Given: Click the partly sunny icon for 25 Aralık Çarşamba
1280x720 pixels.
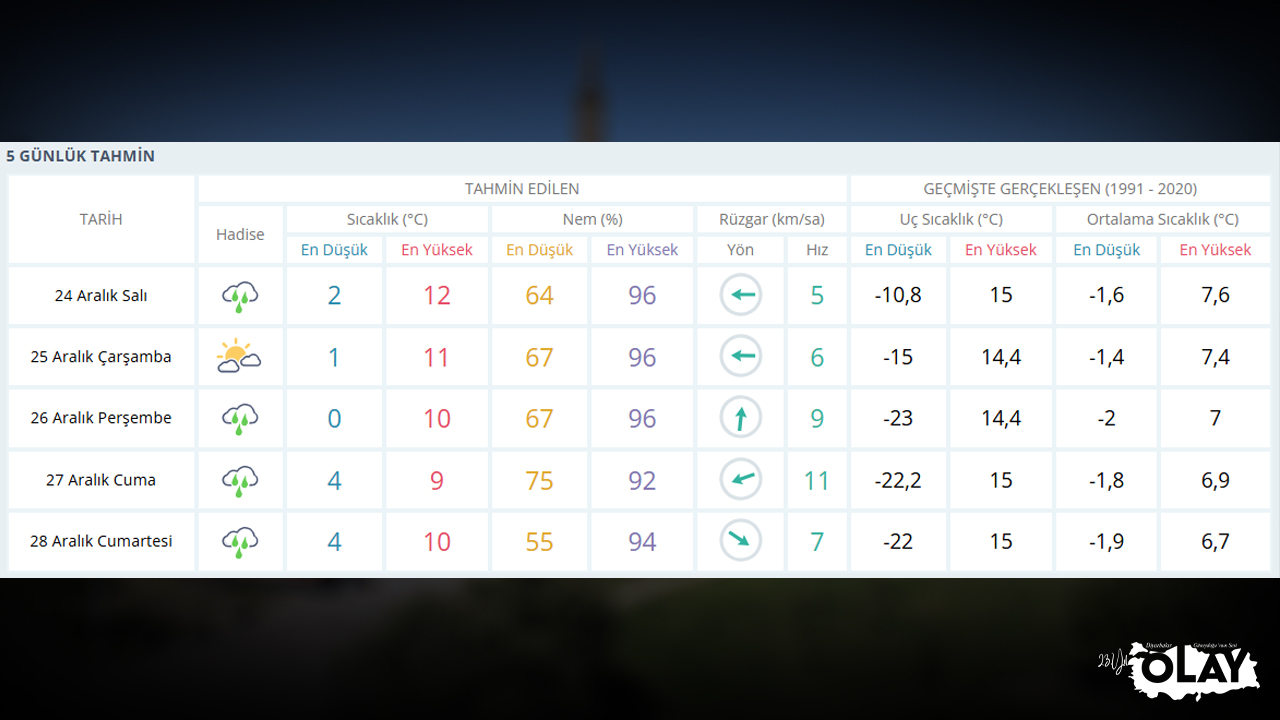Looking at the screenshot, I should [239, 356].
